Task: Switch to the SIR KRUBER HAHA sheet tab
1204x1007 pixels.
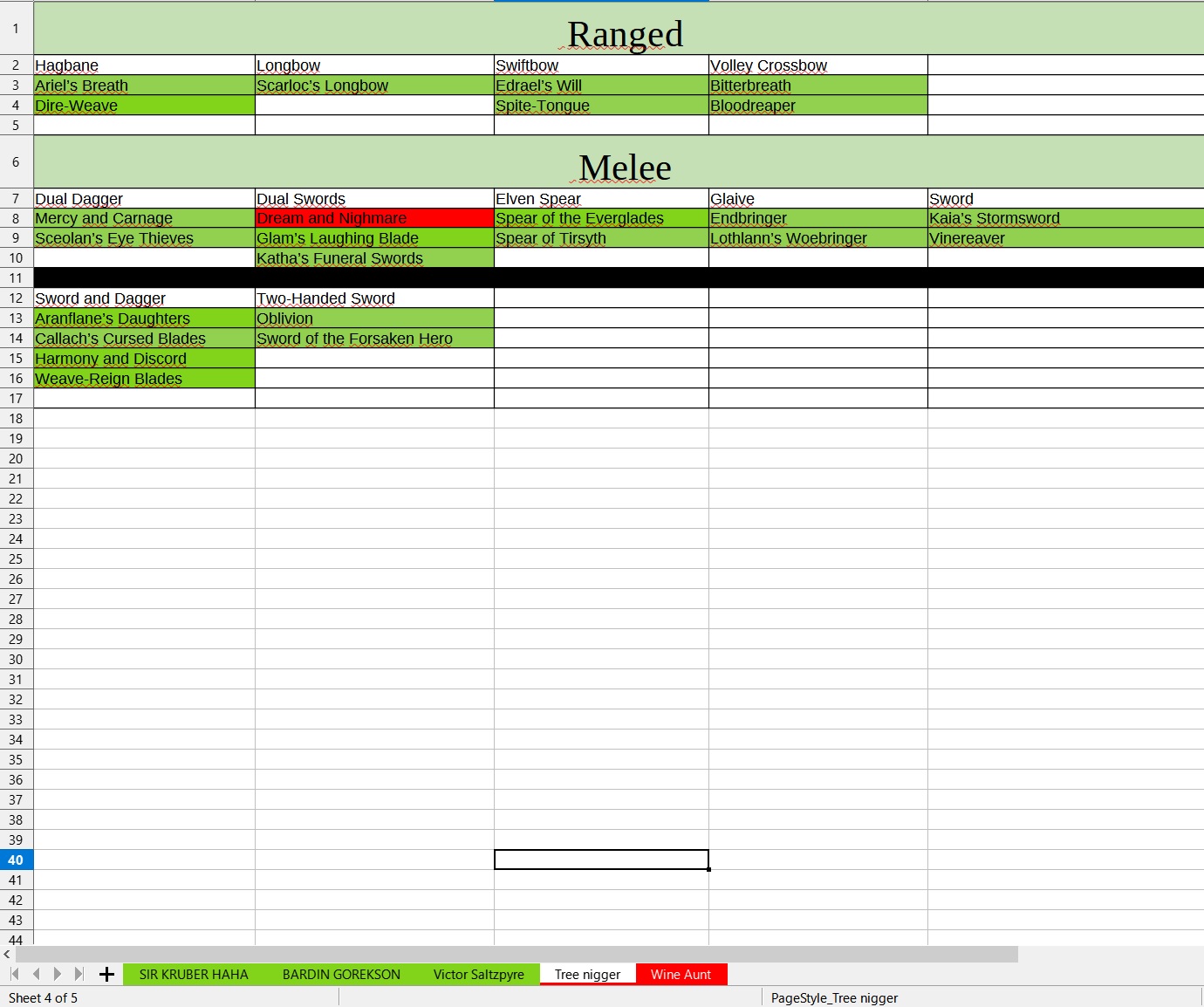Action: [x=194, y=975]
